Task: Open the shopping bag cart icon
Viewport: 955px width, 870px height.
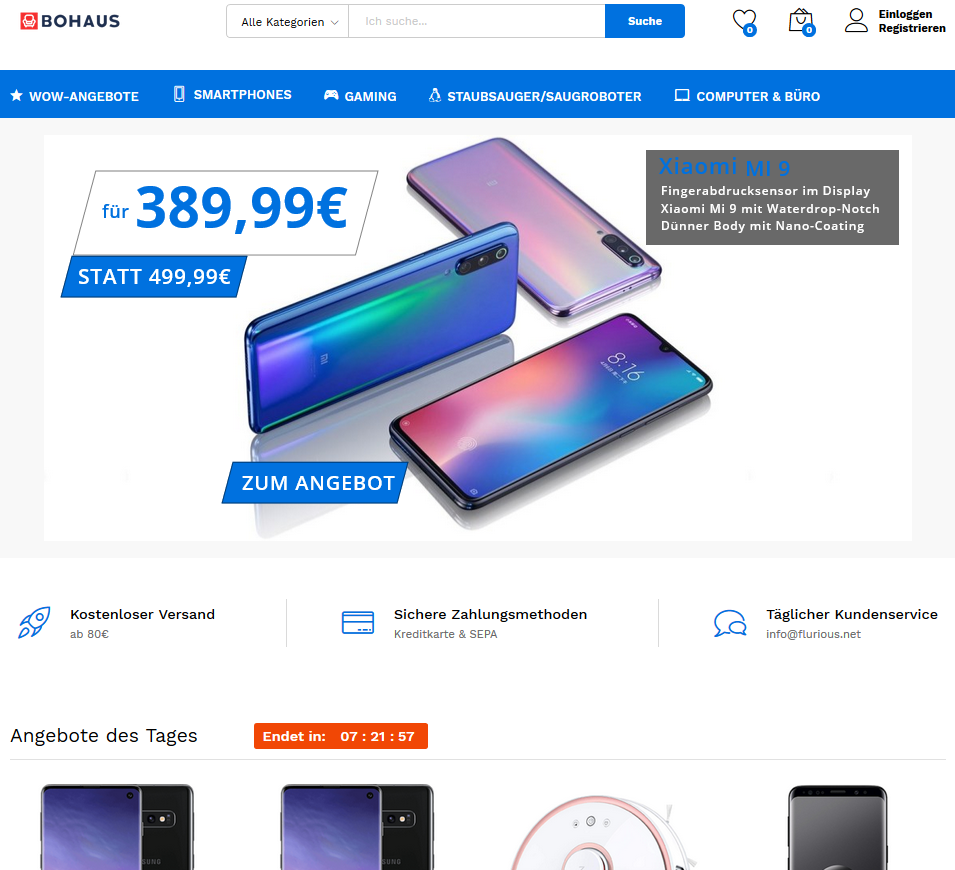Action: coord(802,22)
